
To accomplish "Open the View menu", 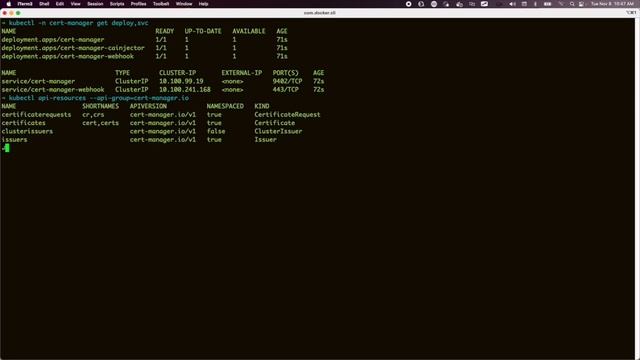I will (x=76, y=4).
